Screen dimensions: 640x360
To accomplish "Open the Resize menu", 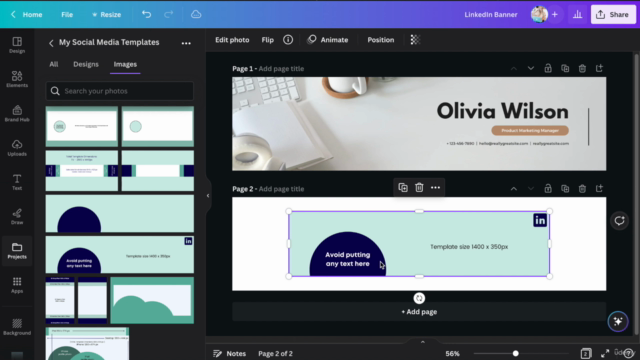I will tap(106, 14).
